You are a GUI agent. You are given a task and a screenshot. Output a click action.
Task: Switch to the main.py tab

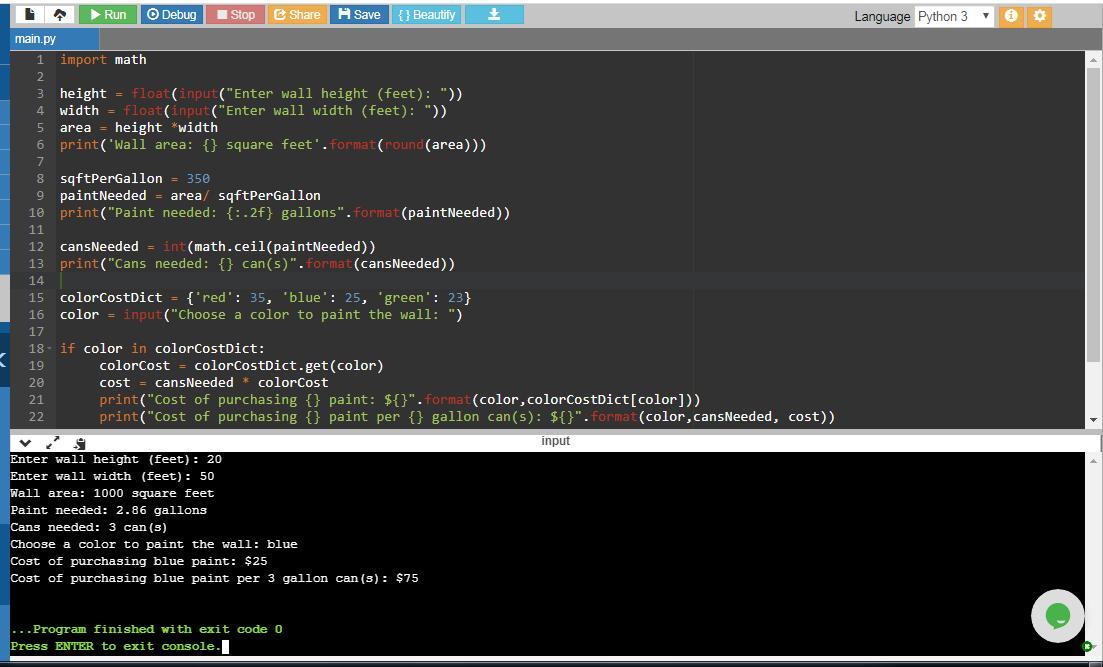36,39
